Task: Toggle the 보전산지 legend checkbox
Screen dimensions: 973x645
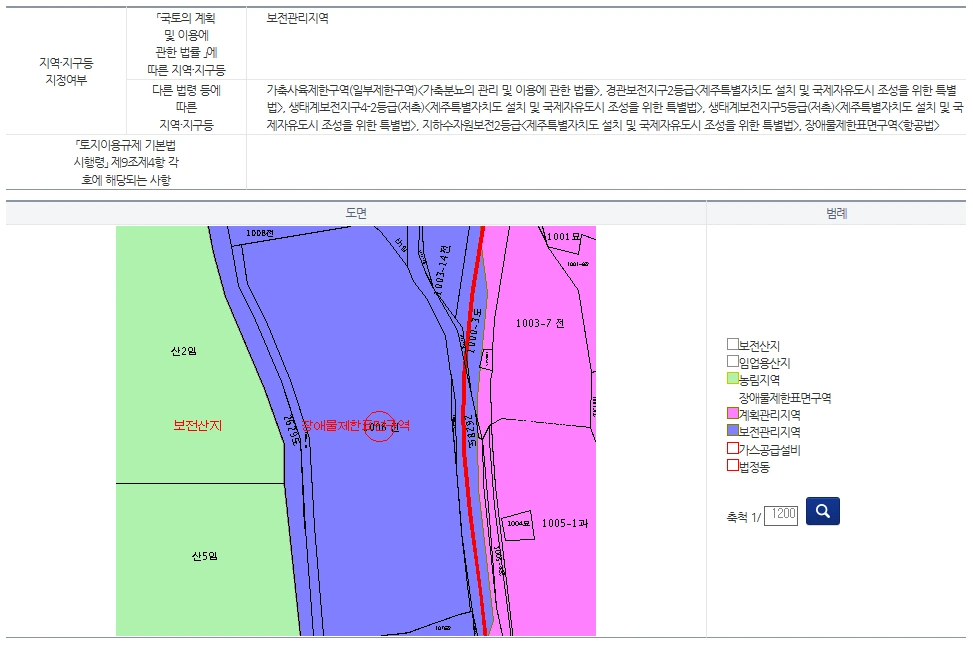Action: click(732, 342)
